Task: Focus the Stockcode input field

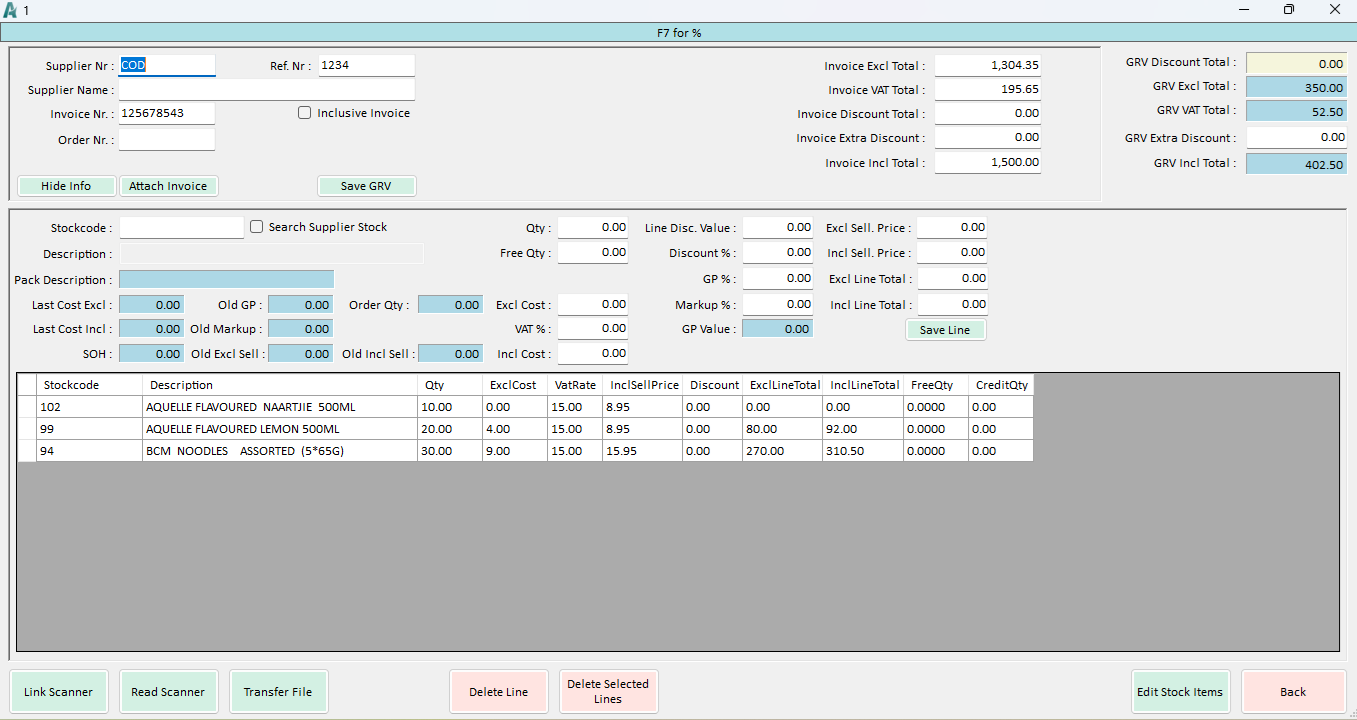Action: click(181, 228)
